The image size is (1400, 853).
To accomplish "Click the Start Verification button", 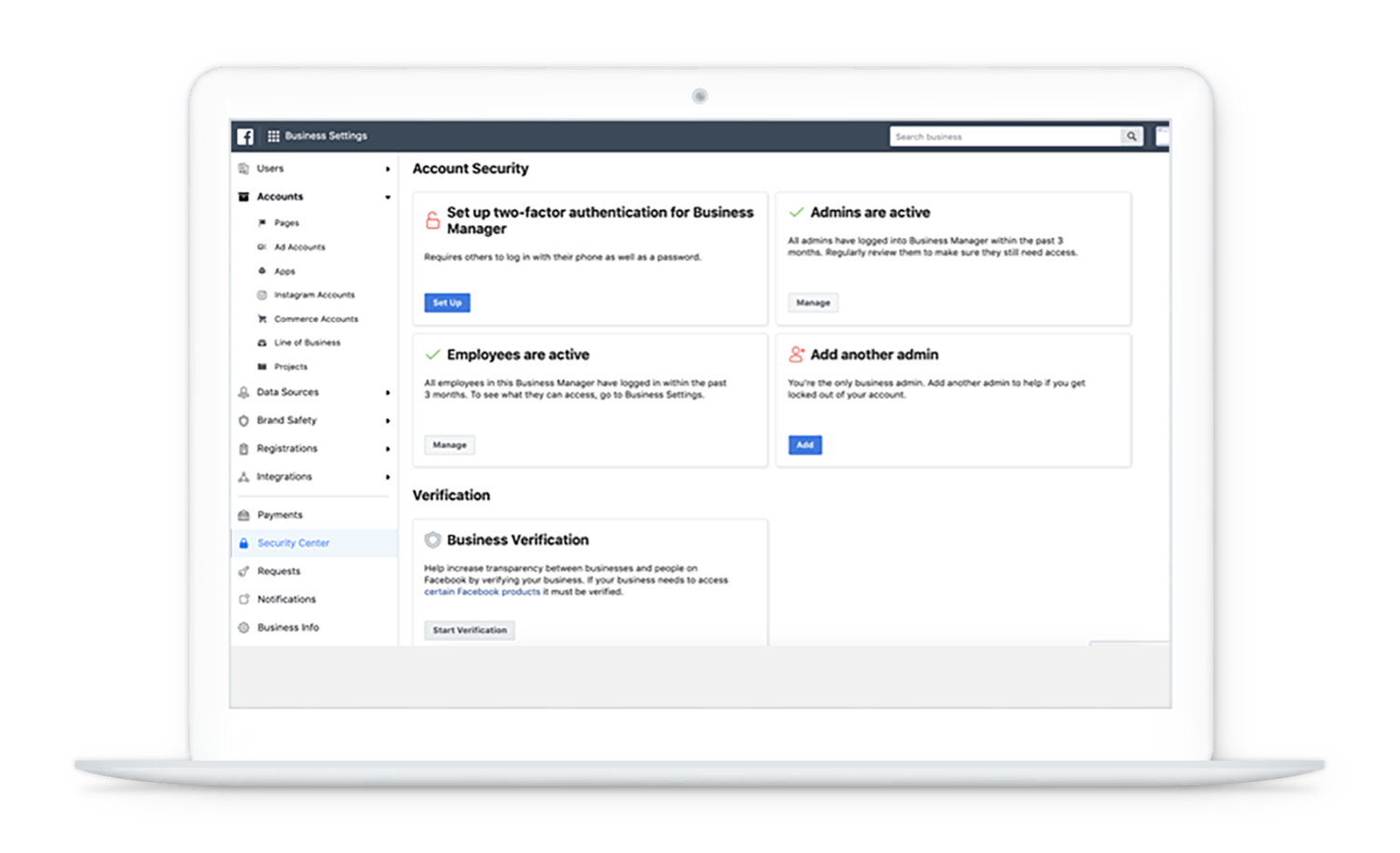I will (469, 630).
